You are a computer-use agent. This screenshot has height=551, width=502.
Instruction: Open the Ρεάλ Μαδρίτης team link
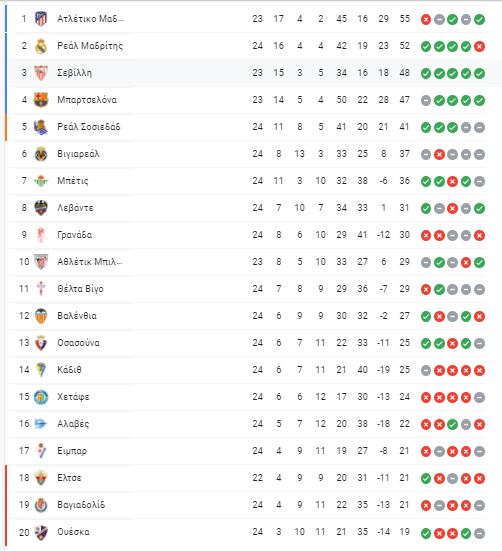click(90, 46)
